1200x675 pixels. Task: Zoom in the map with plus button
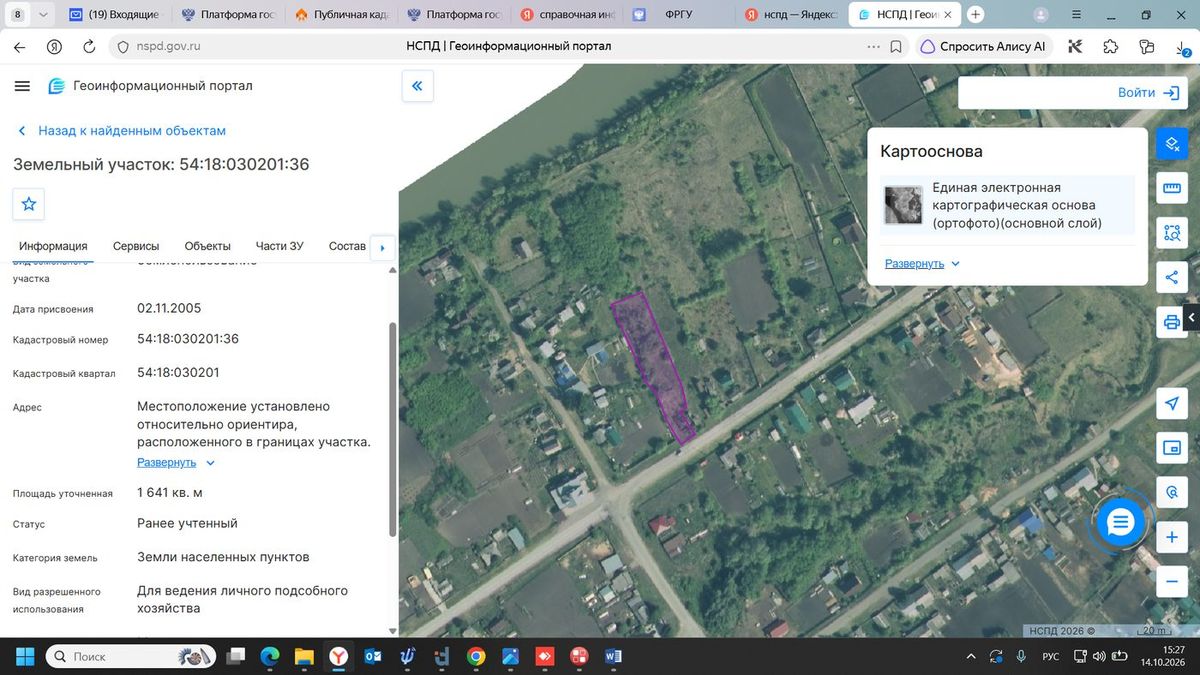(1172, 537)
